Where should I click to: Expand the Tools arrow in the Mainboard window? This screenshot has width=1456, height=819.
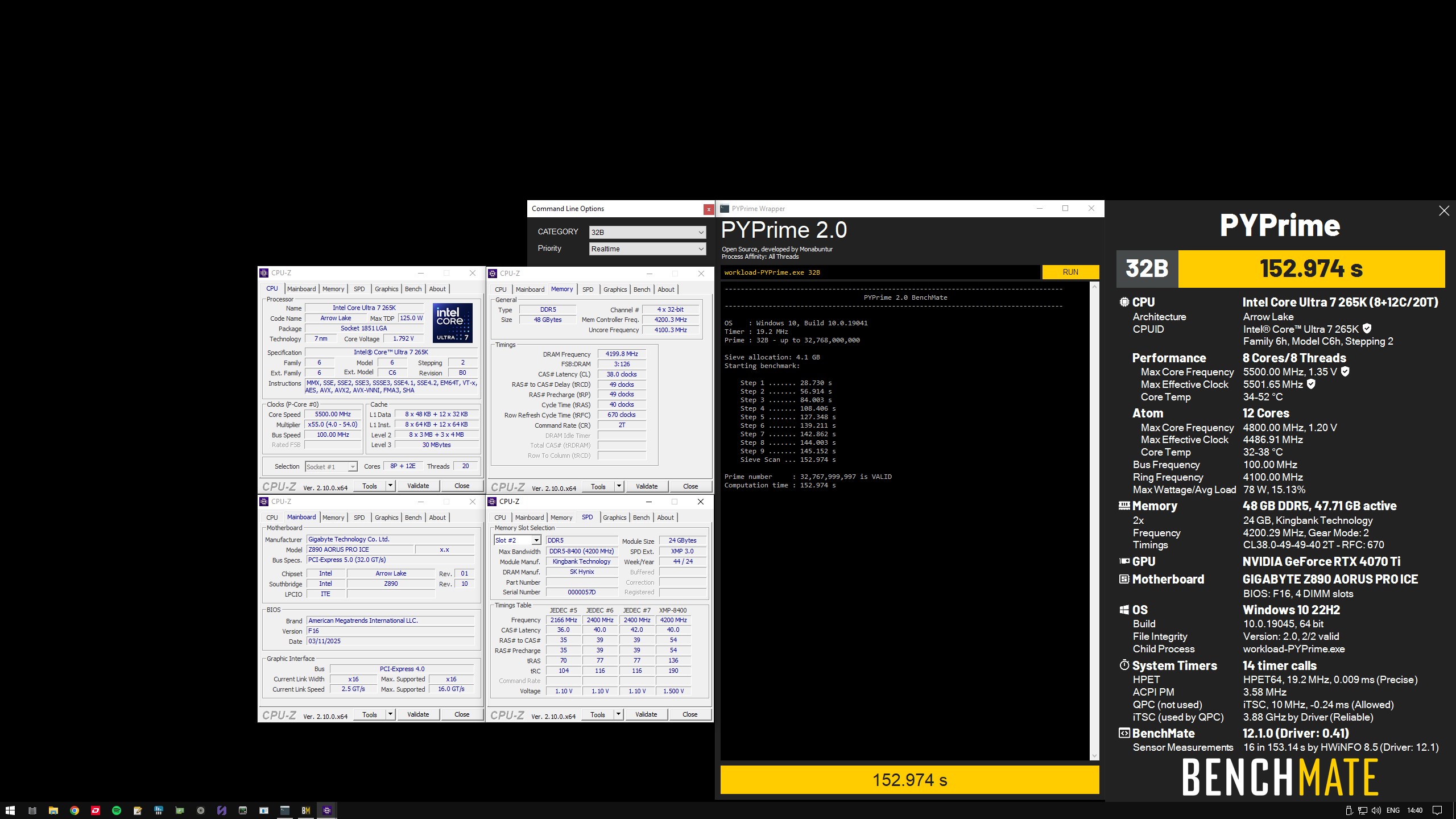[390, 714]
